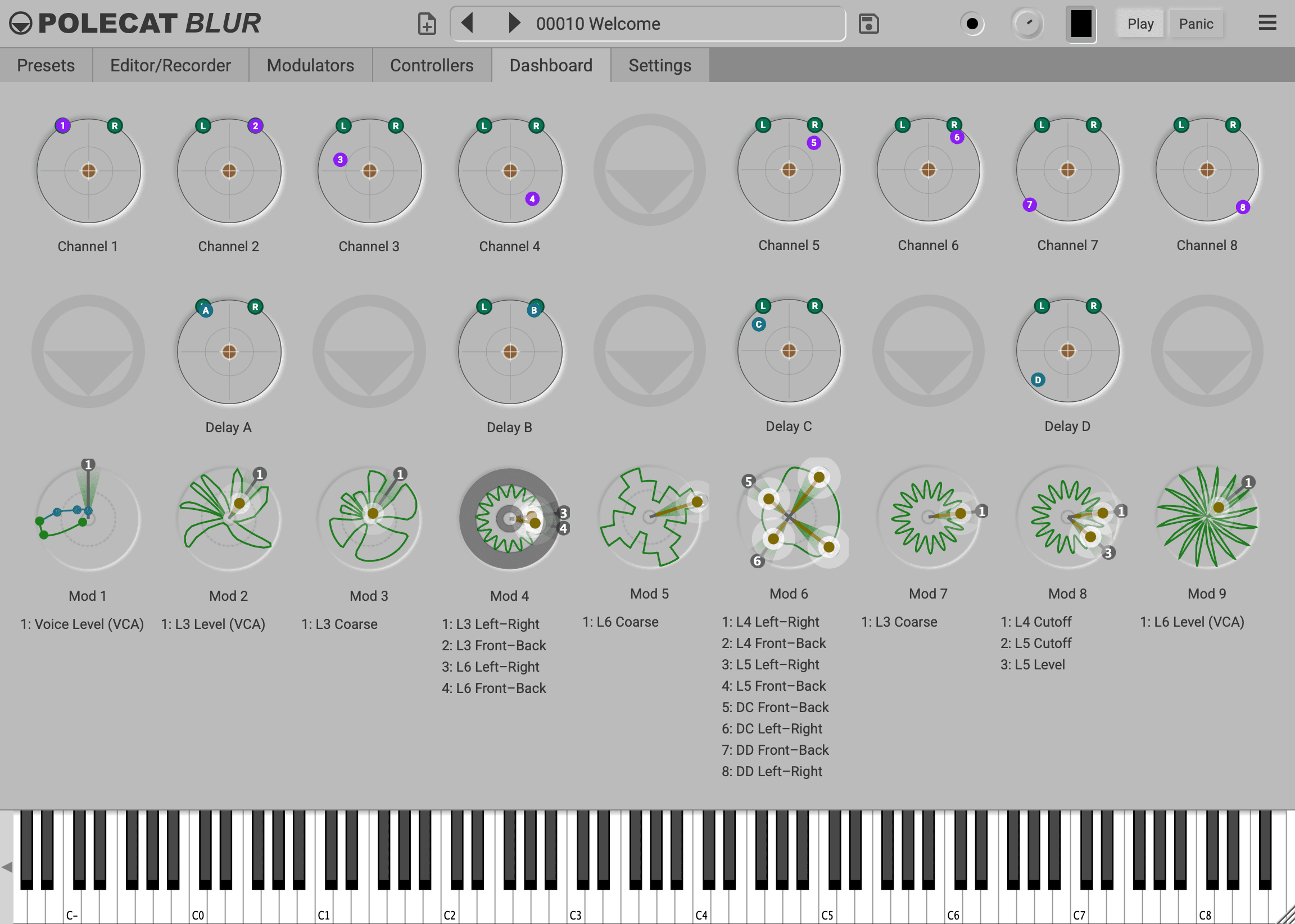This screenshot has height=924, width=1295.
Task: Select purple marker 3 on Channel 3
Action: tap(340, 160)
